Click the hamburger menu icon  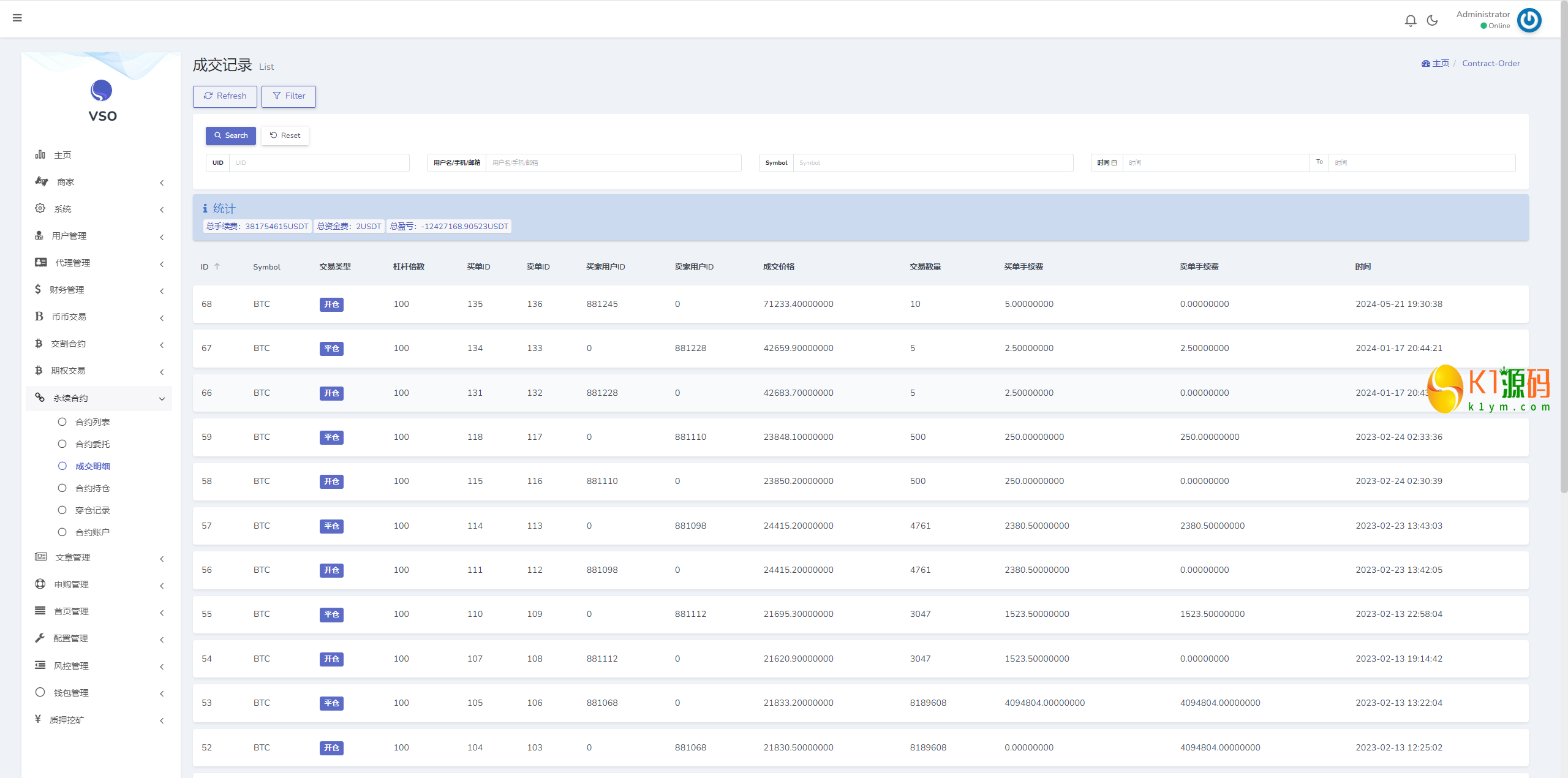[x=17, y=18]
